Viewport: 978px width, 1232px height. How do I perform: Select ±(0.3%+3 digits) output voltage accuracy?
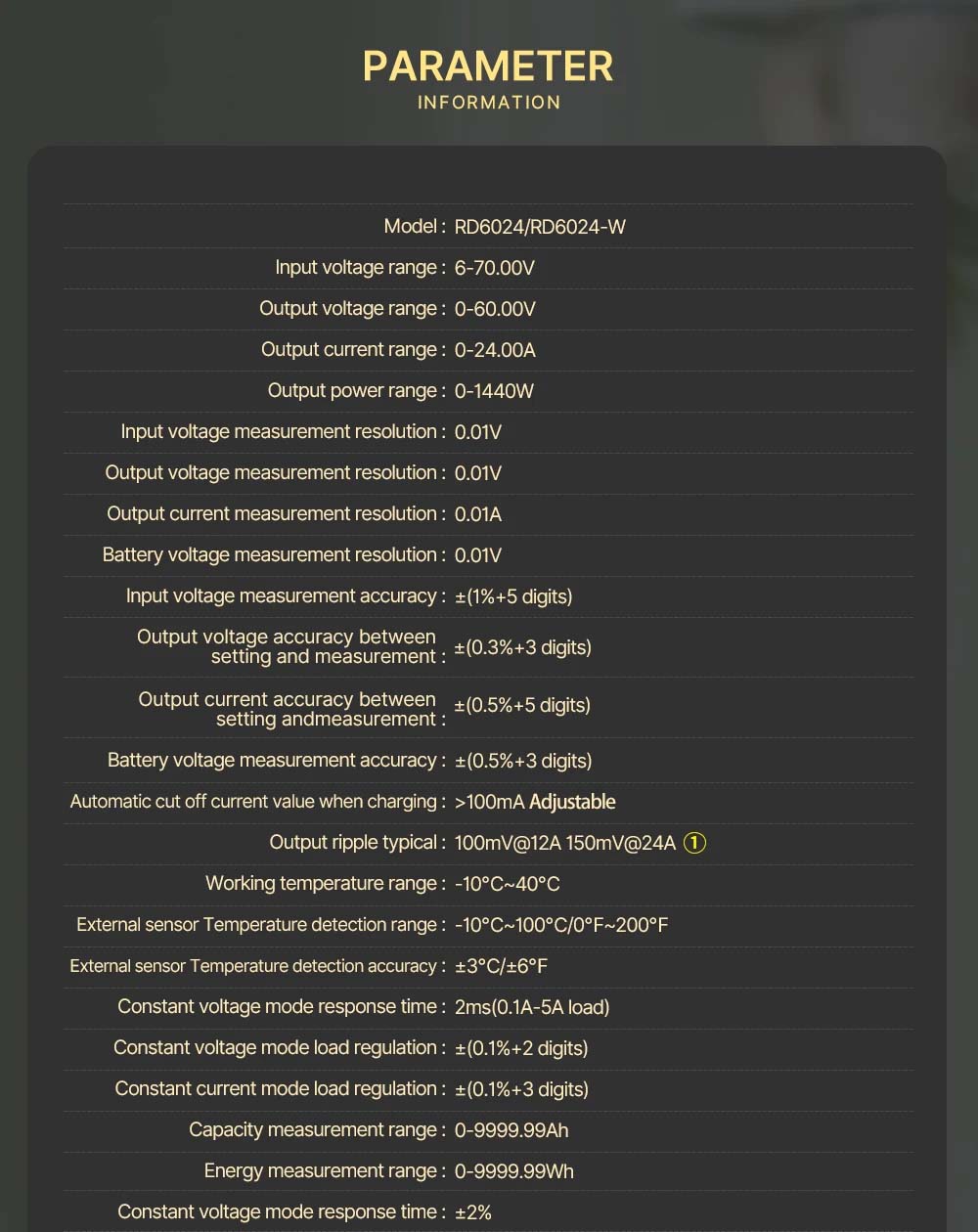click(523, 647)
